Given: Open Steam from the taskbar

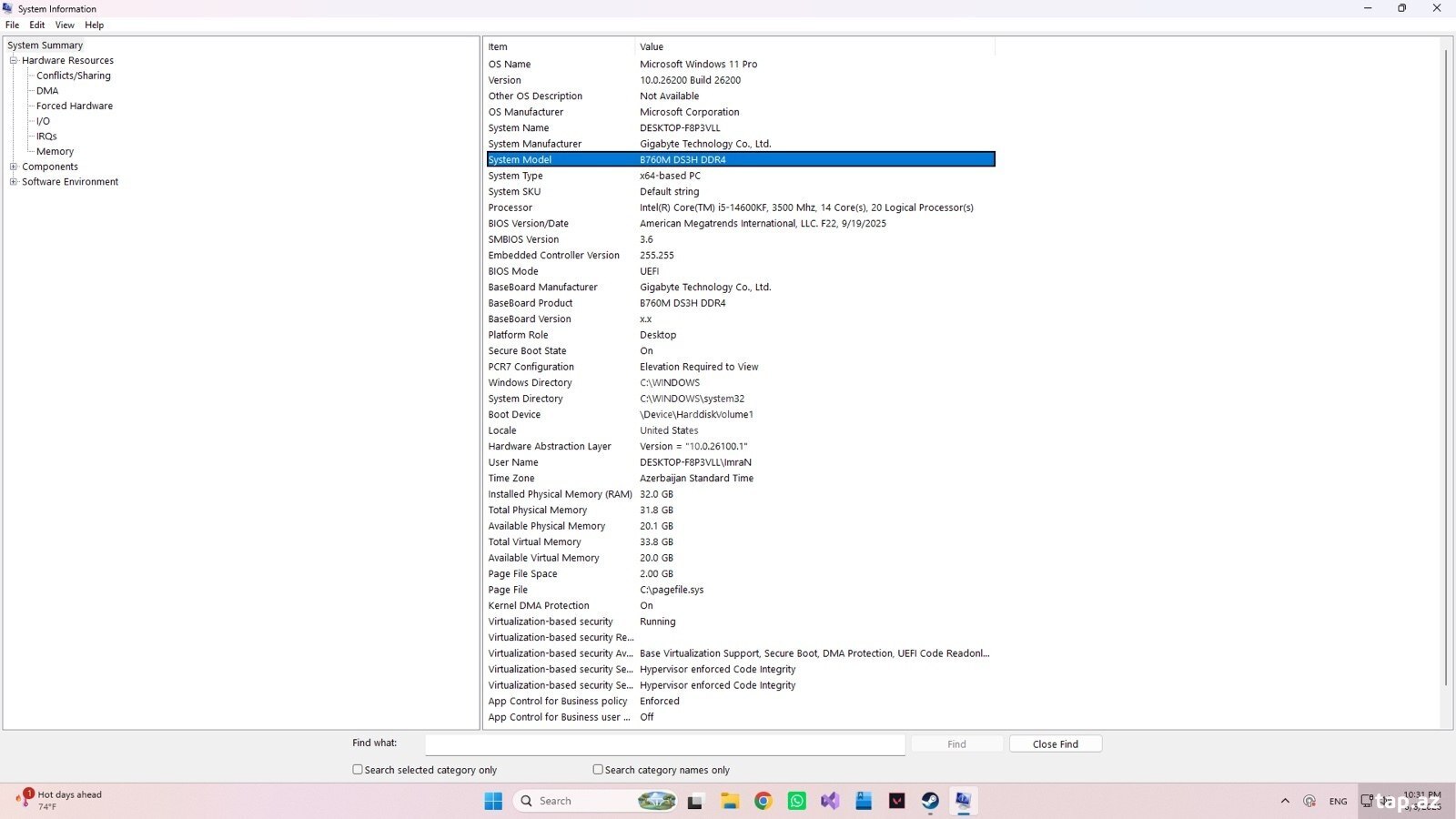Looking at the screenshot, I should (930, 801).
